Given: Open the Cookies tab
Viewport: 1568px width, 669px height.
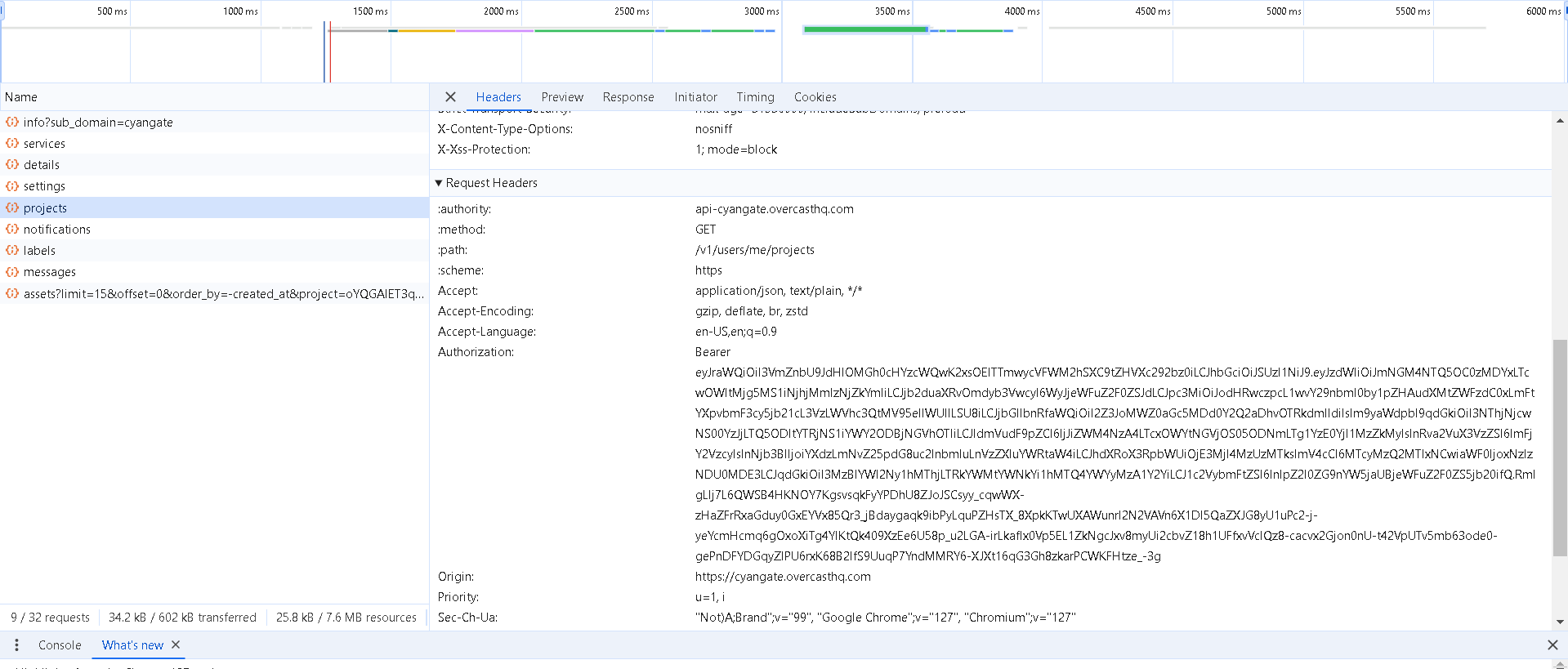Looking at the screenshot, I should (815, 97).
